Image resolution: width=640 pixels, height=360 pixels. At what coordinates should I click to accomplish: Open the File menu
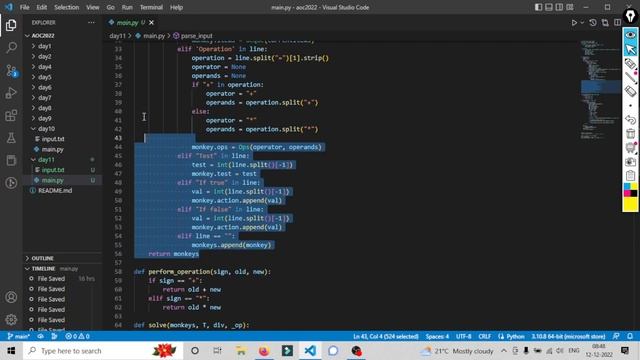pos(24,7)
